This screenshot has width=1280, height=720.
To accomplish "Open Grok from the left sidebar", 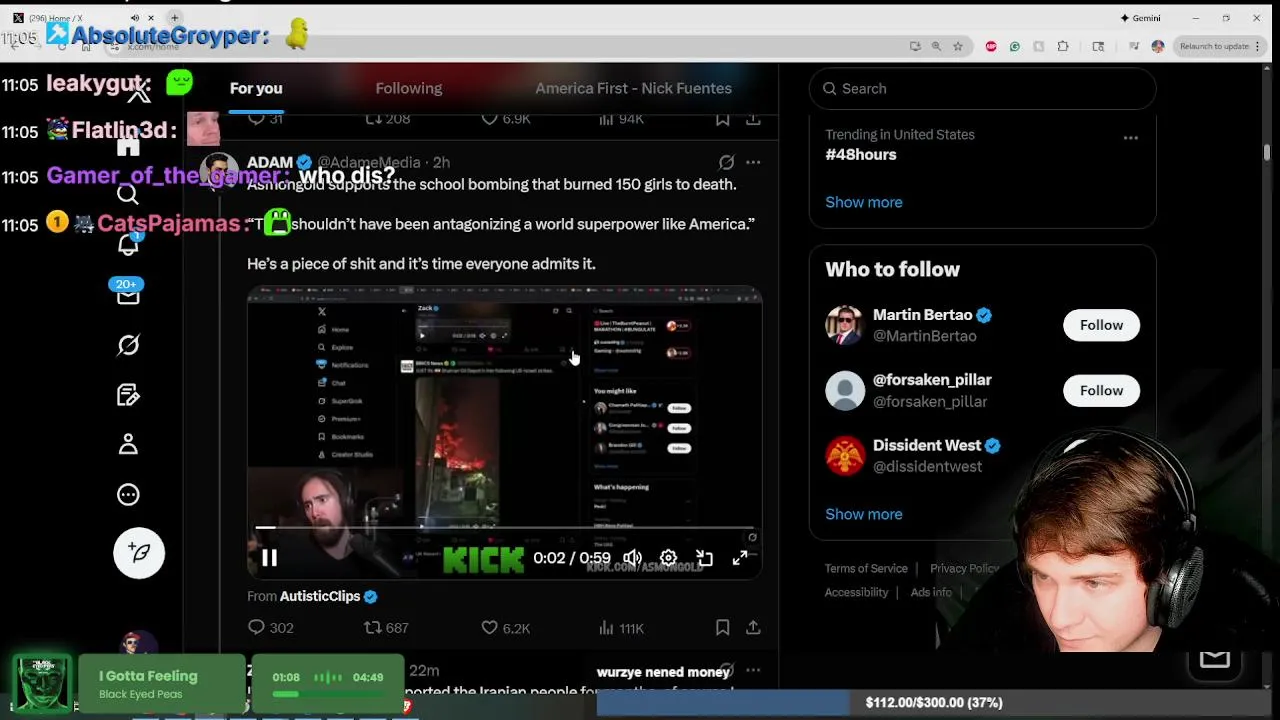I will (x=128, y=345).
